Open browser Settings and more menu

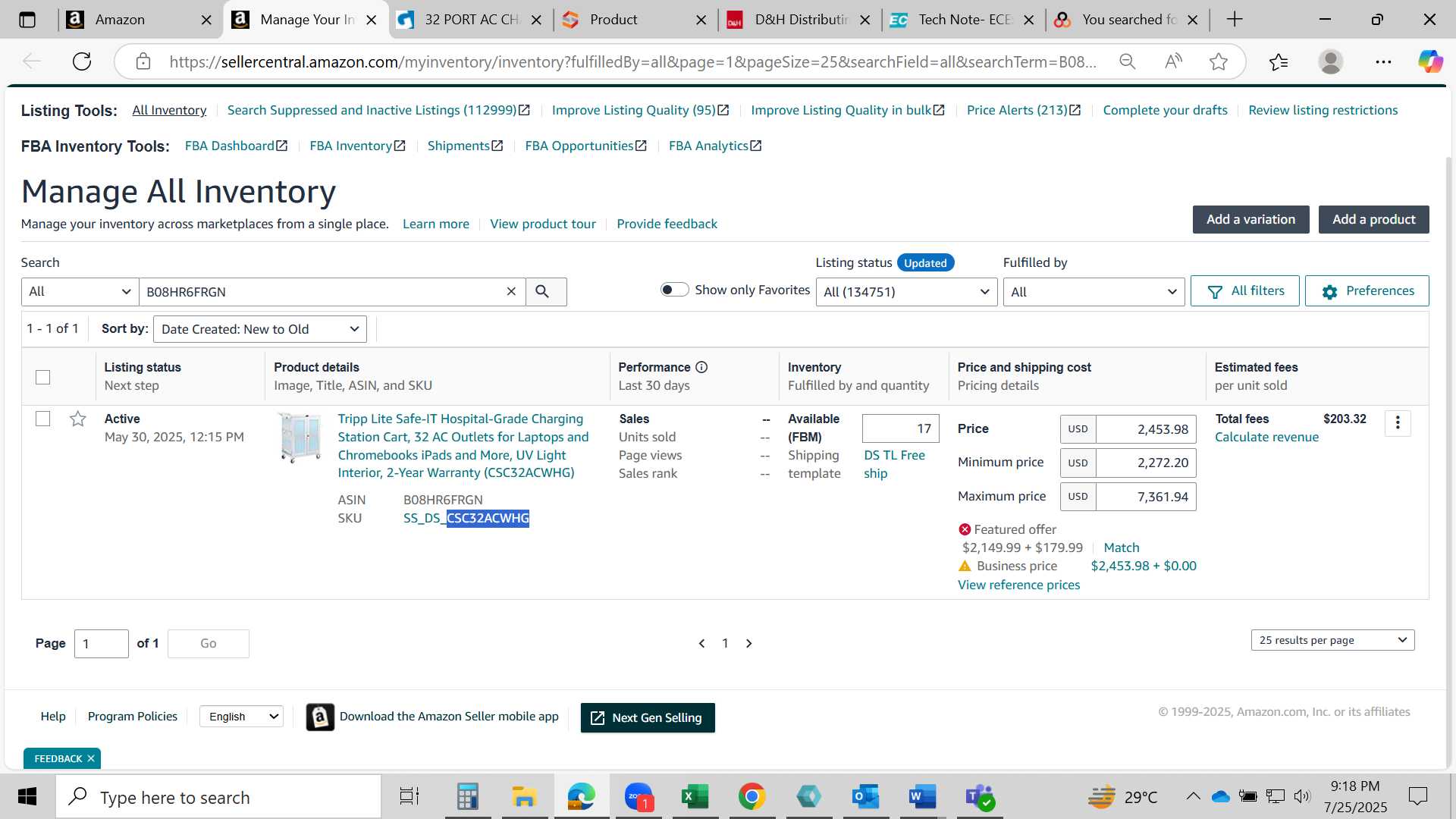(x=1383, y=61)
